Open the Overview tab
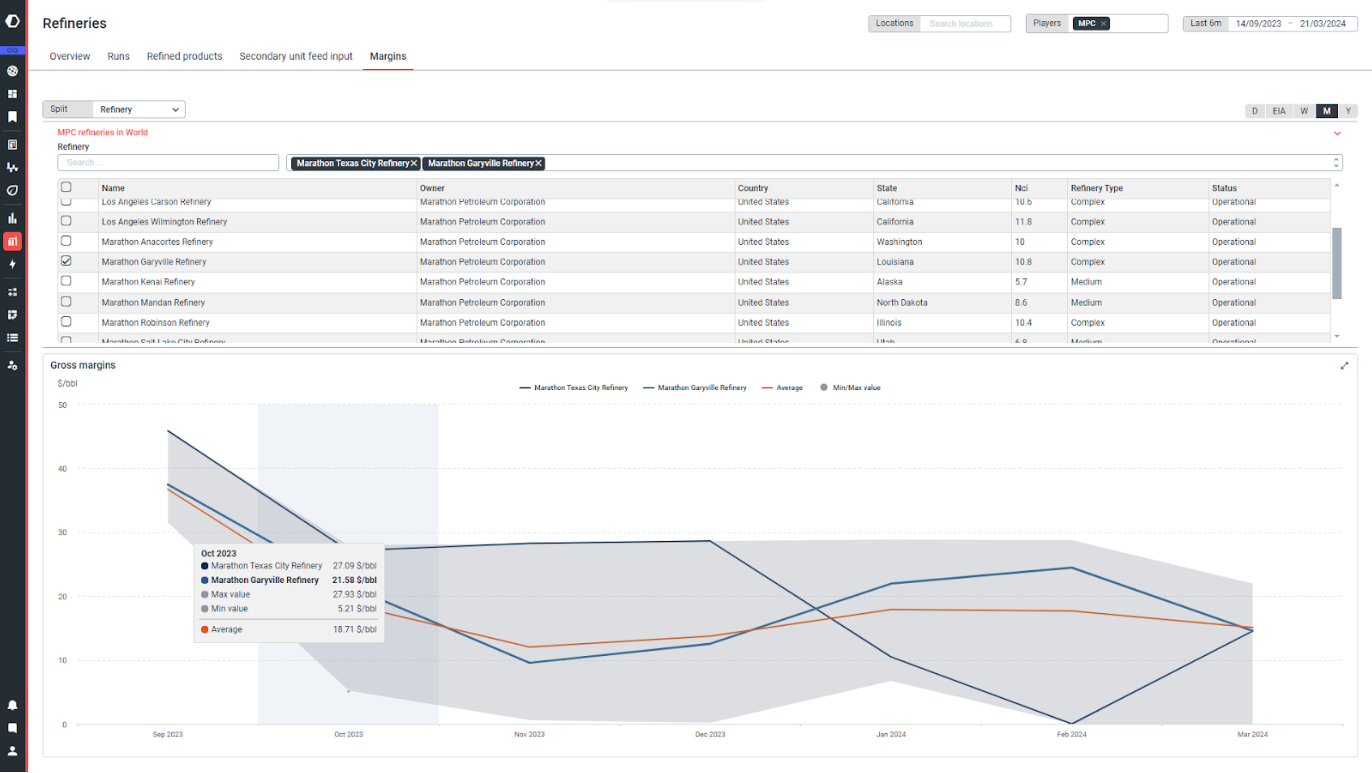The width and height of the screenshot is (1372, 773). (x=69, y=56)
